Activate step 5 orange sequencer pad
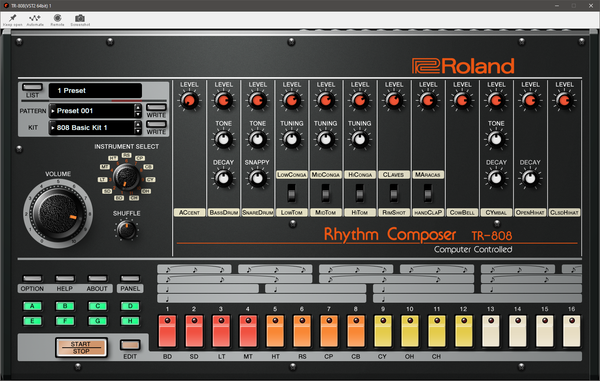Image resolution: width=600 pixels, height=381 pixels. [275, 331]
